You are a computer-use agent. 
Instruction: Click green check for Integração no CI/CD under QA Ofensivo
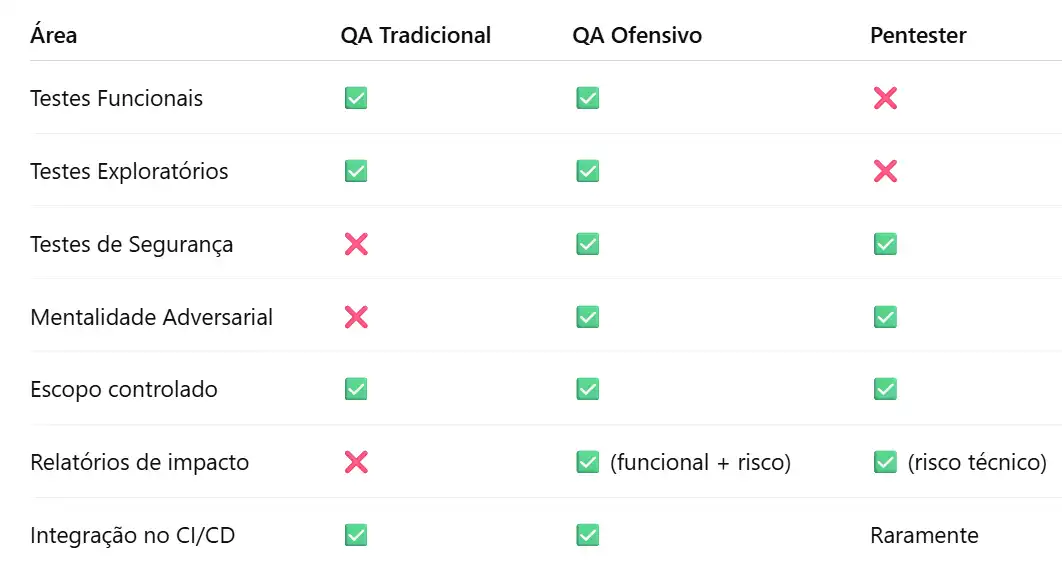pos(587,535)
